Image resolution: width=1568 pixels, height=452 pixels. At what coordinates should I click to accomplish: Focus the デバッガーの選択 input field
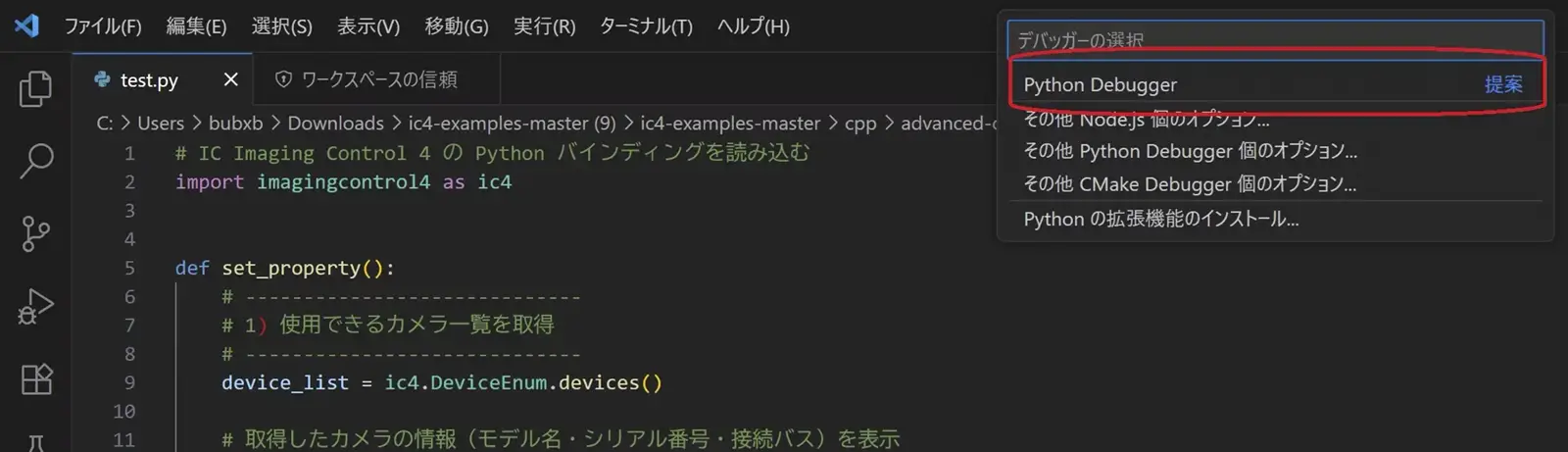(1275, 39)
